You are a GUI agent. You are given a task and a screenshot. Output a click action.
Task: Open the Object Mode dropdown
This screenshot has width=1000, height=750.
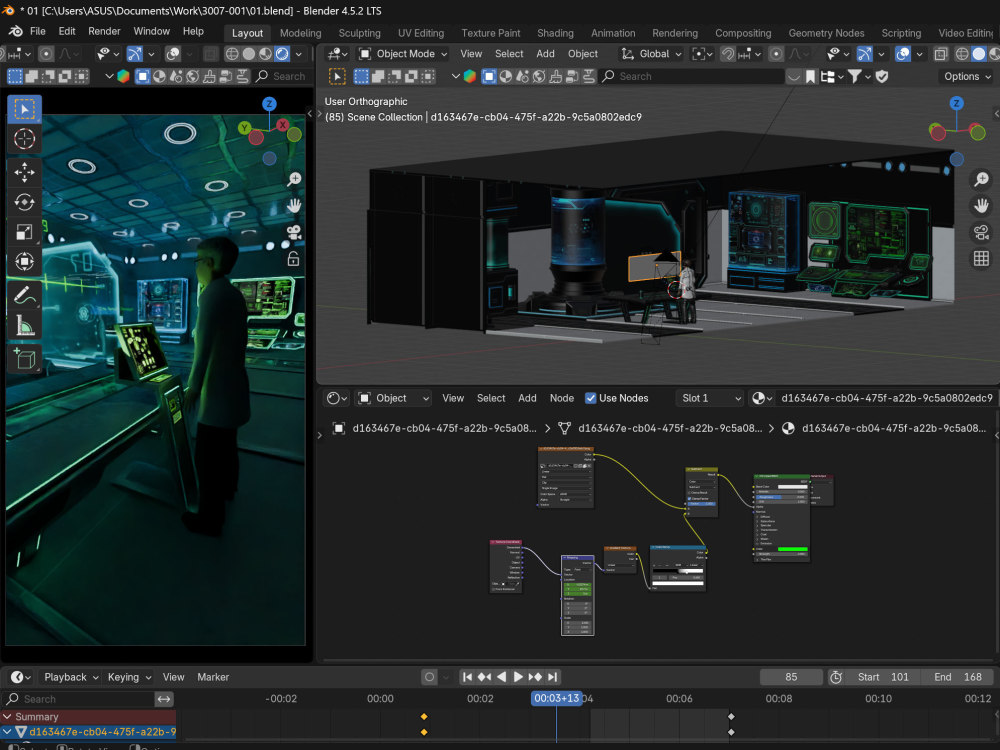click(x=402, y=54)
